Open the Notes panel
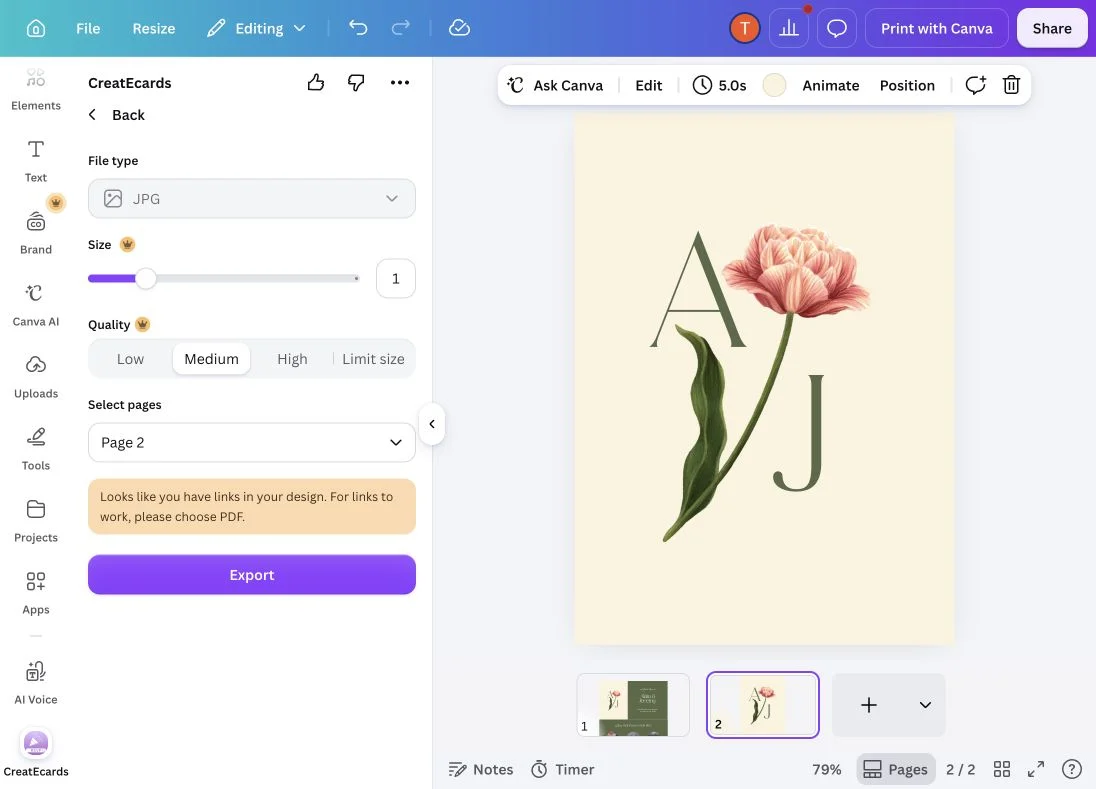 pos(481,769)
